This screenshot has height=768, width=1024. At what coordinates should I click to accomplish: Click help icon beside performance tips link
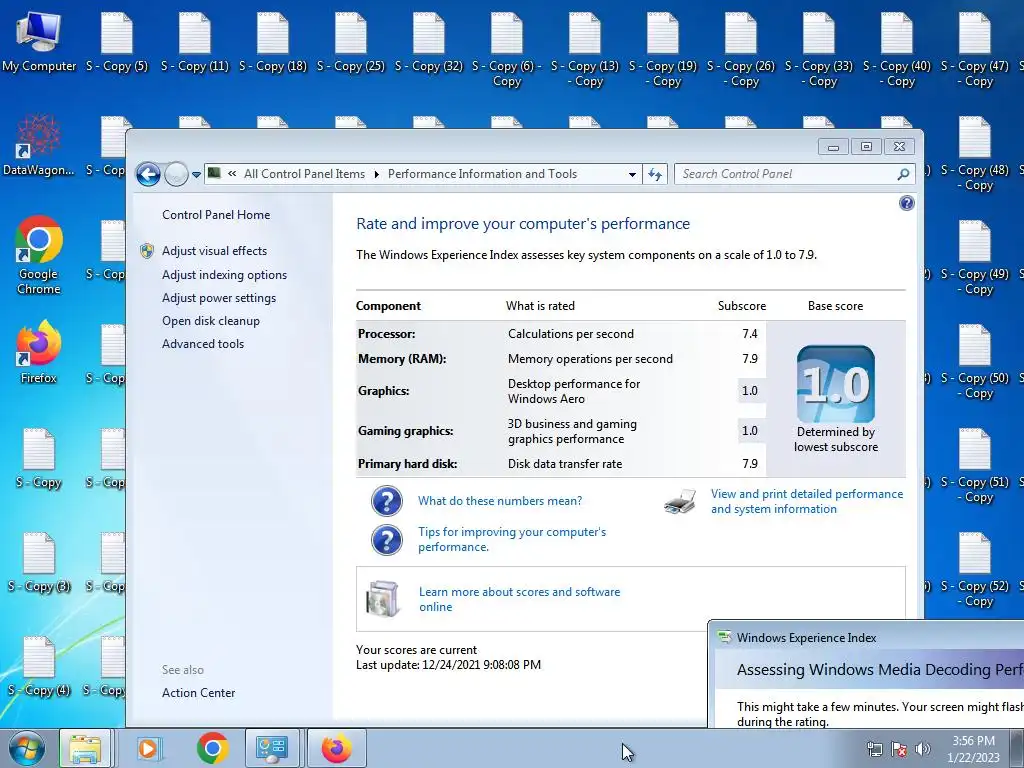click(387, 540)
